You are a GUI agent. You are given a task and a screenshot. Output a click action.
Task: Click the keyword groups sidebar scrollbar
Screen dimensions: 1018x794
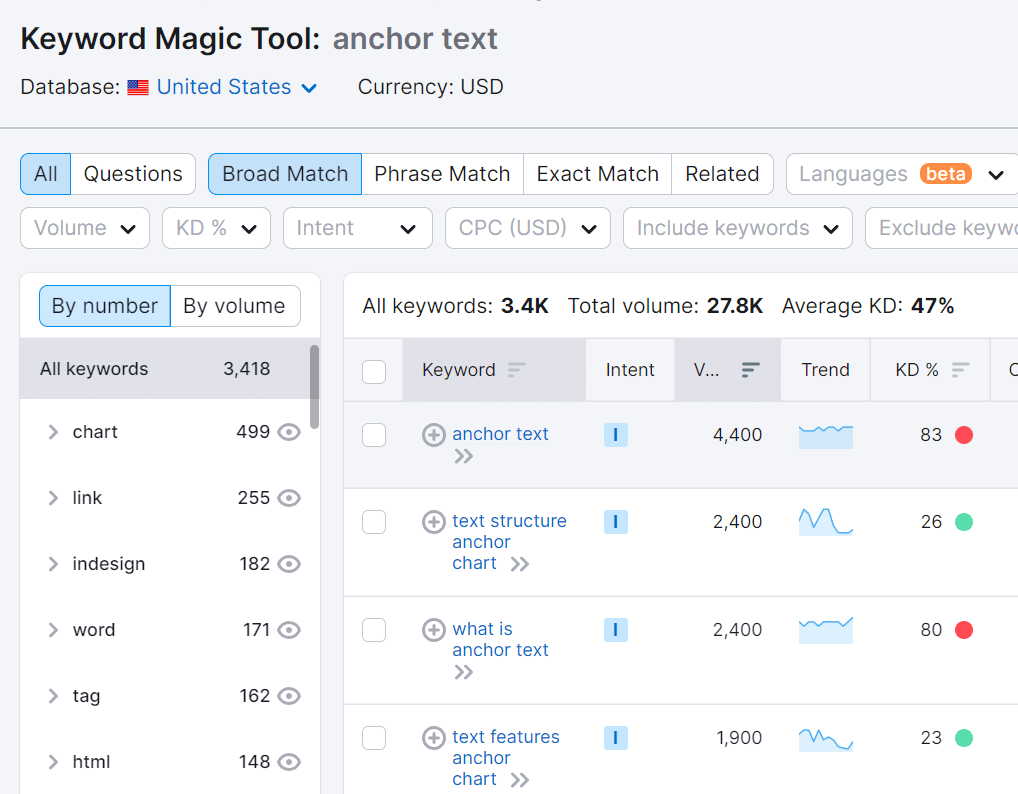[314, 387]
